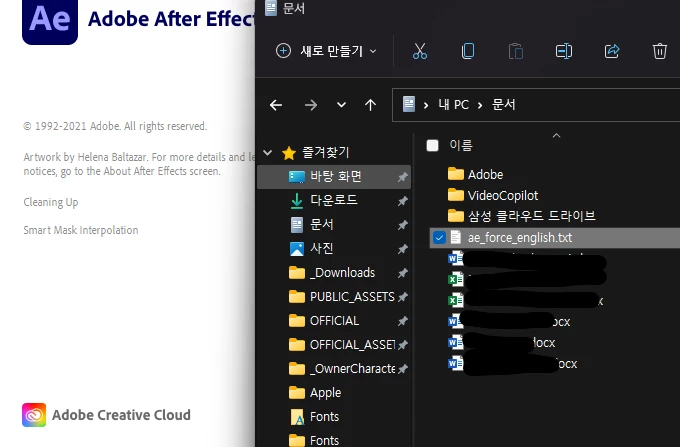Screen dimensions: 680x447
Task: Click 문서 breadcrumb in address bar
Action: click(503, 104)
